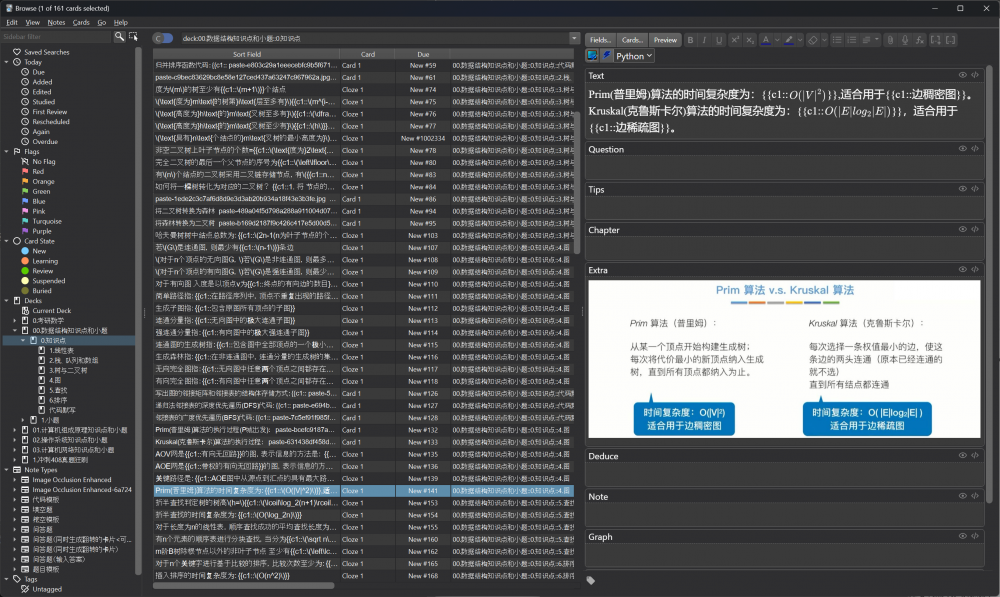Toggle visual editor eye for Deduce field

[x=962, y=455]
